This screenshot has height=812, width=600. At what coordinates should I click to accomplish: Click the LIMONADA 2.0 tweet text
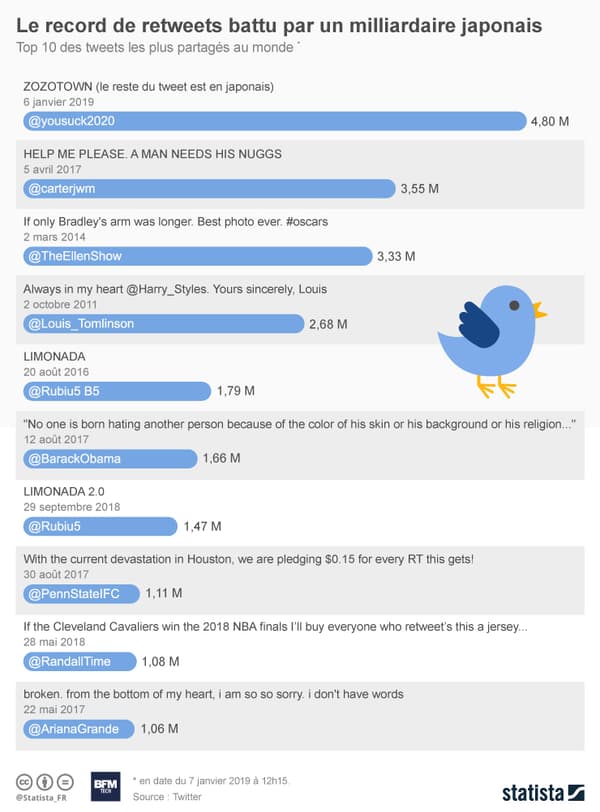pyautogui.click(x=64, y=491)
